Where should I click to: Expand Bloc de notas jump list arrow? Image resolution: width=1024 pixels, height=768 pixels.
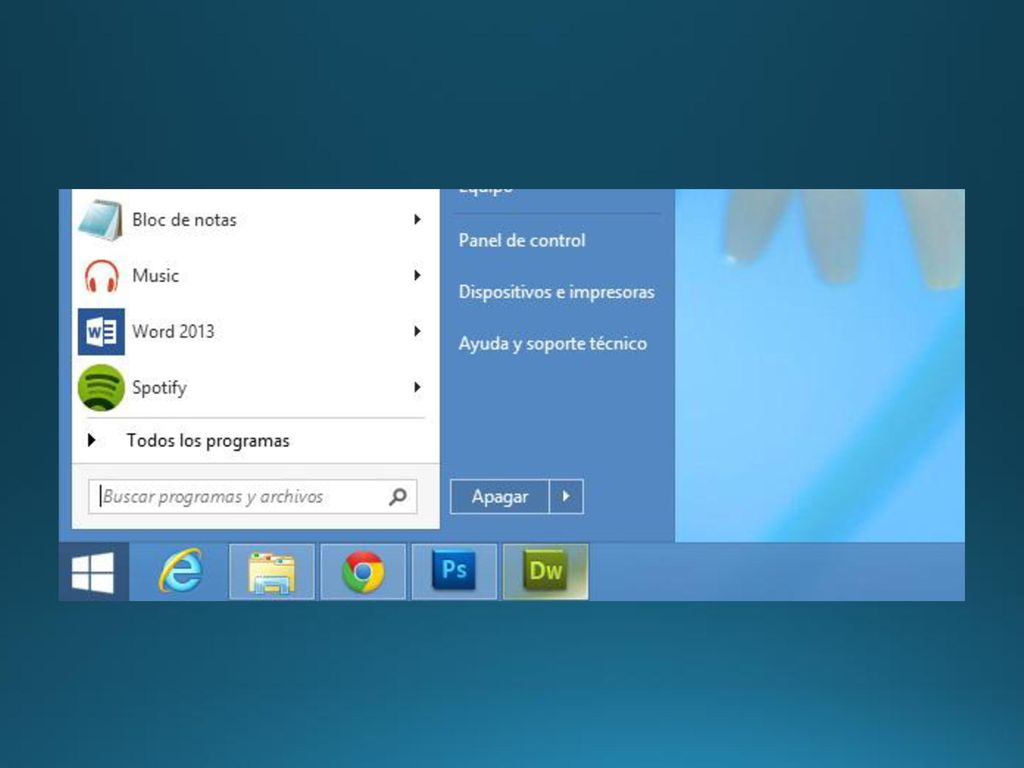pos(417,219)
